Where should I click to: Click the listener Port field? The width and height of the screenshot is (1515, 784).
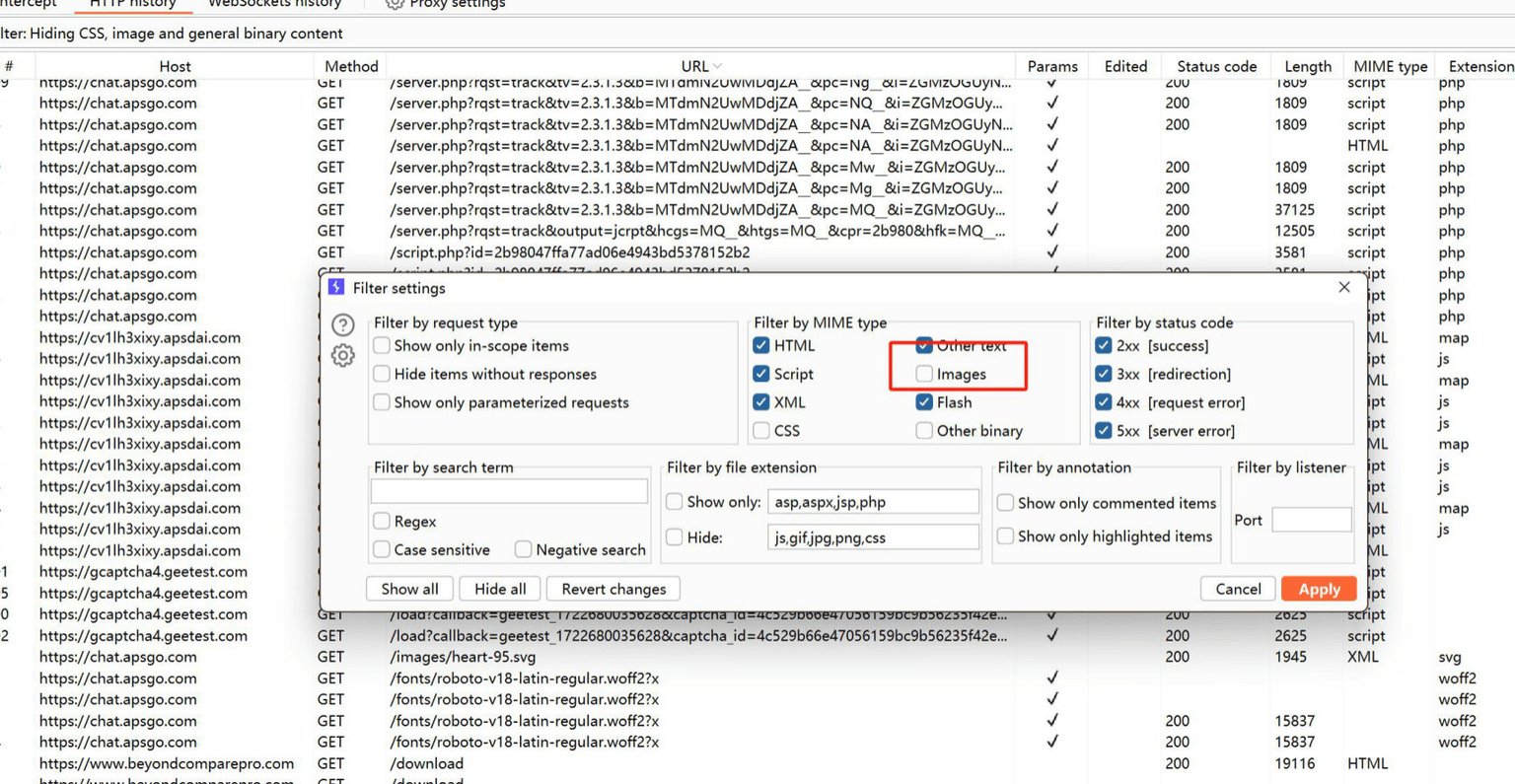pos(1311,520)
